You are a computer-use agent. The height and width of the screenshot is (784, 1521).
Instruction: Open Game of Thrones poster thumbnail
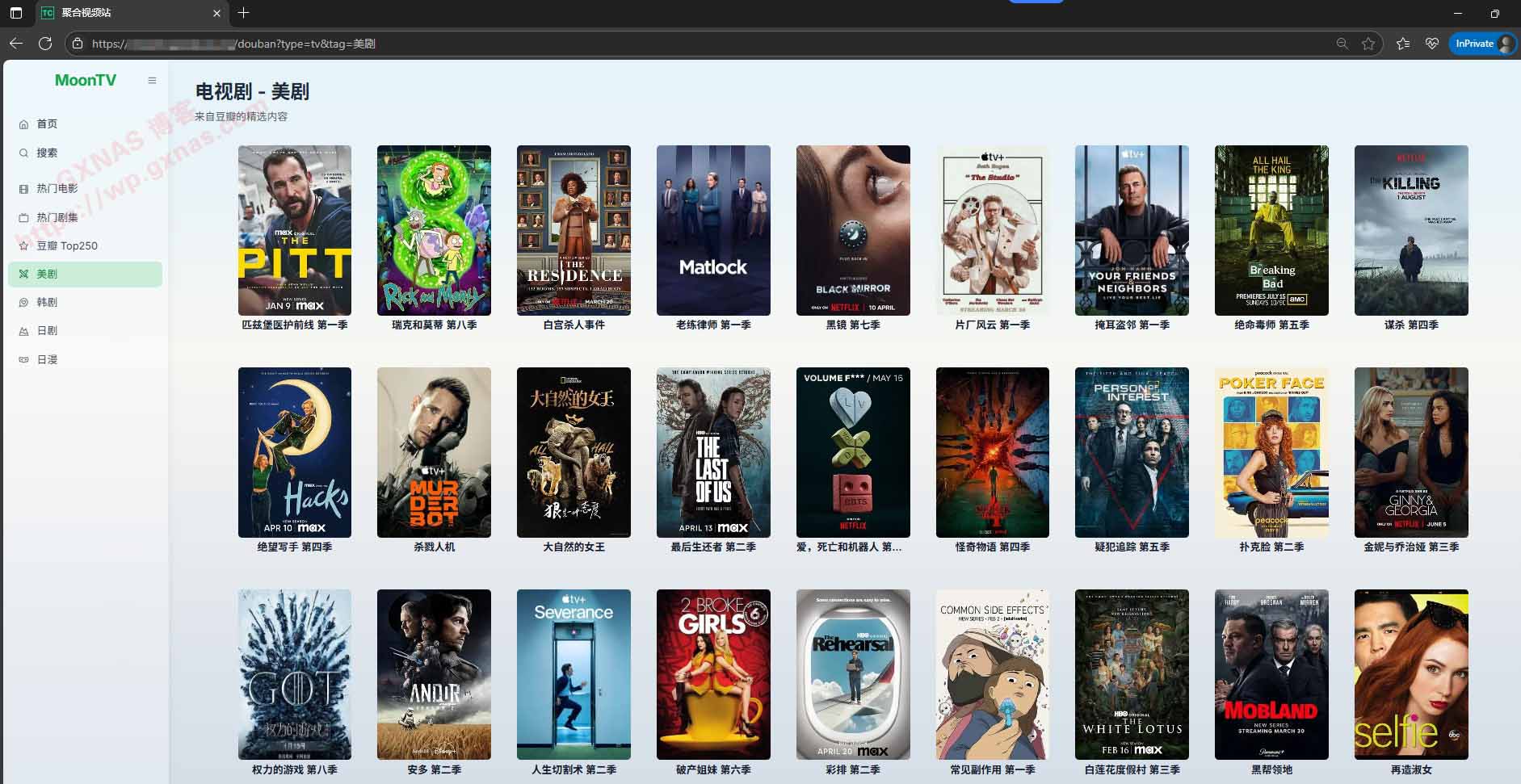(295, 674)
